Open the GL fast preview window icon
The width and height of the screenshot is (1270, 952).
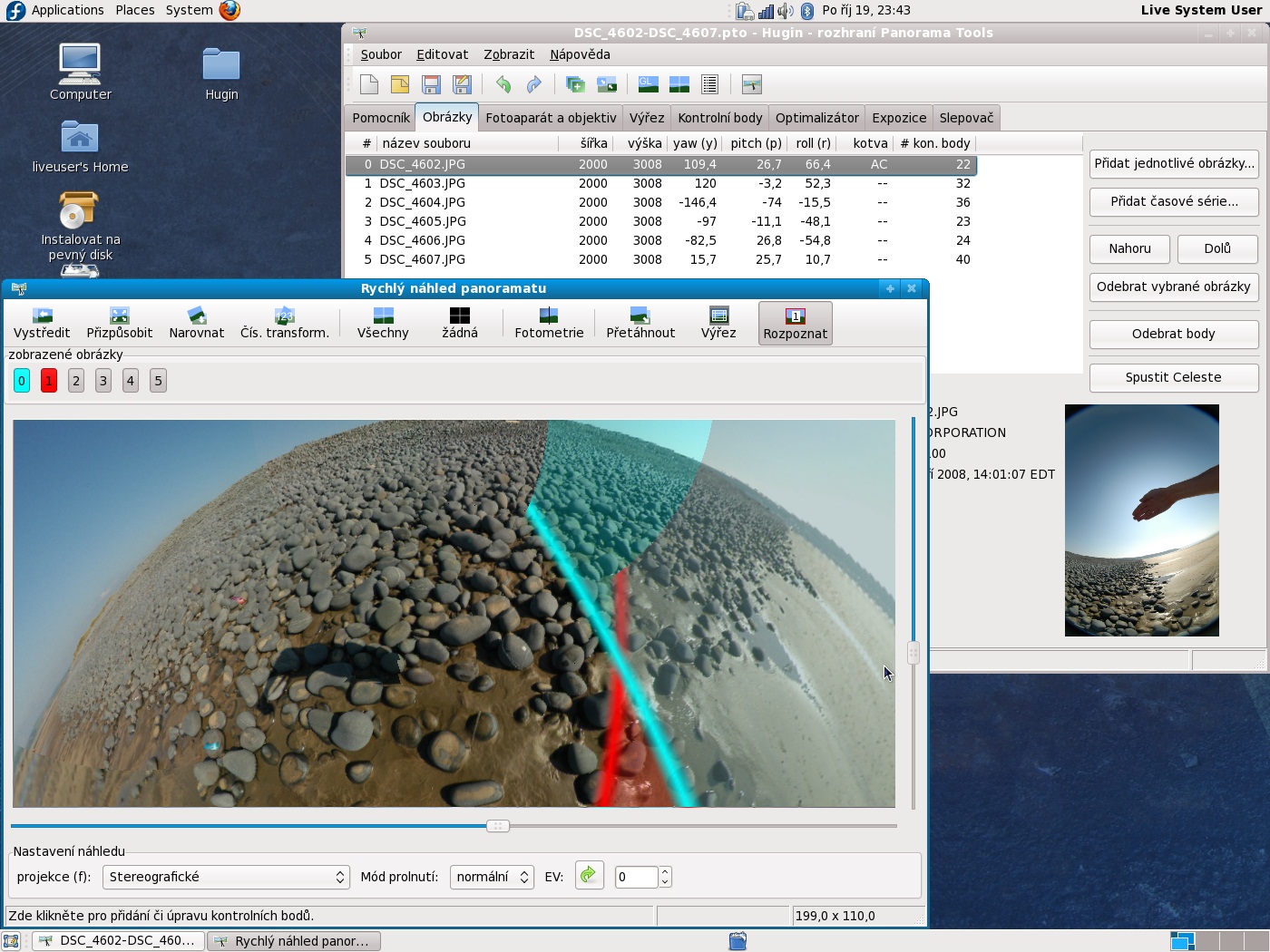(x=648, y=84)
